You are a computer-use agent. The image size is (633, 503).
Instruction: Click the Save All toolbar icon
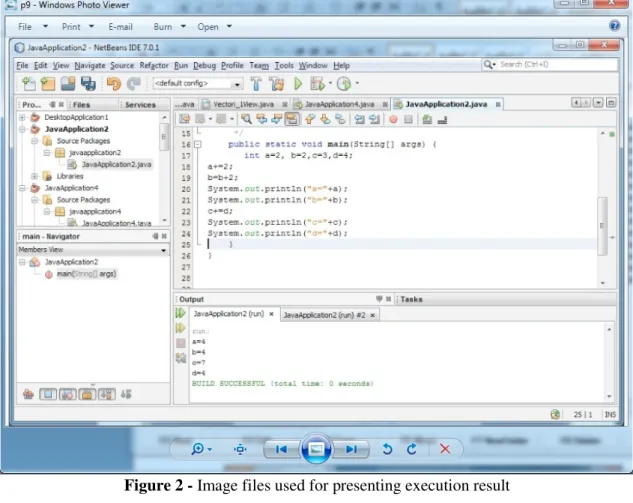(88, 84)
